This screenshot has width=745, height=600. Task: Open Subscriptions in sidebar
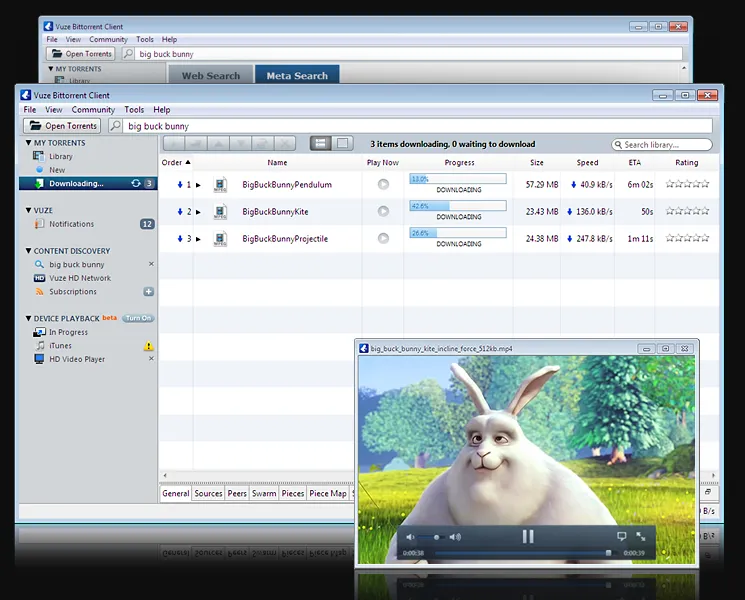click(73, 292)
